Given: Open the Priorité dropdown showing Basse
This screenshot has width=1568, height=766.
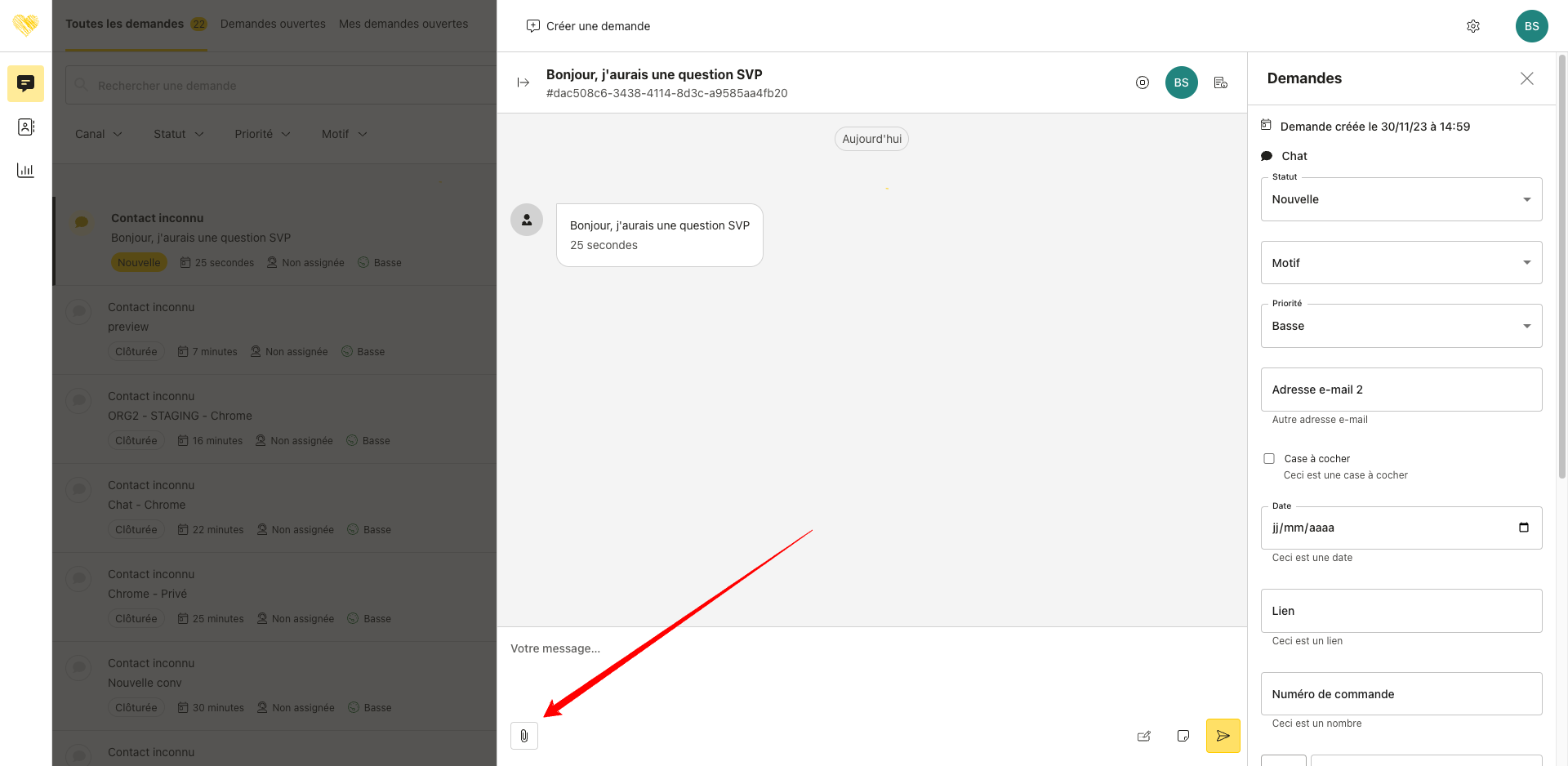Looking at the screenshot, I should (1401, 326).
